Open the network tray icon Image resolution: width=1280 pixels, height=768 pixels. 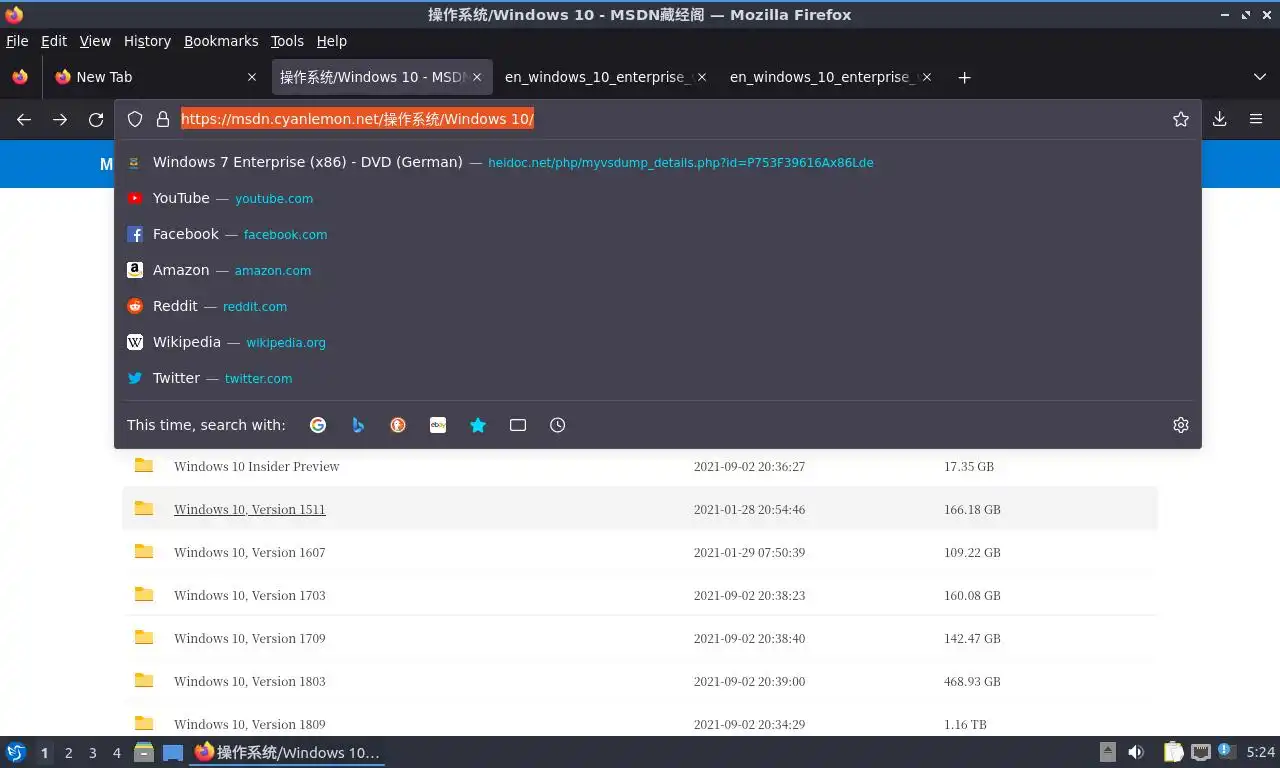1201,752
